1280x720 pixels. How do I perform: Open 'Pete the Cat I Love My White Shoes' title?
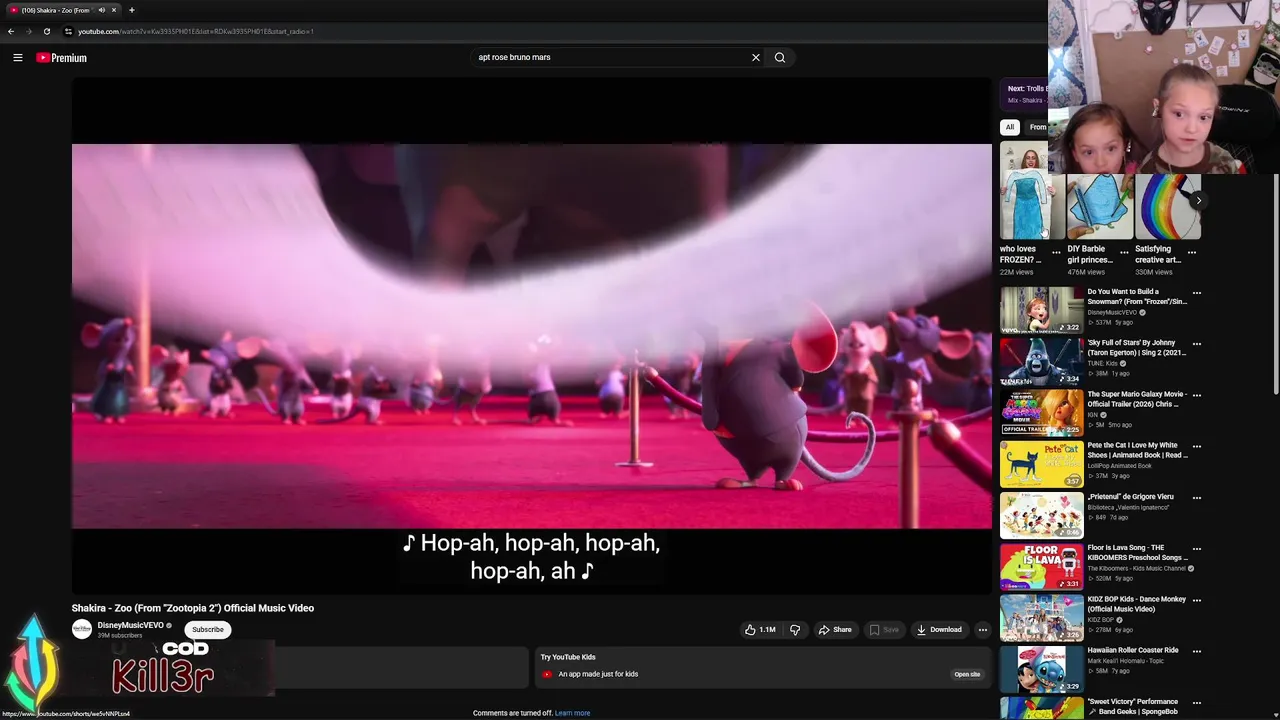pyautogui.click(x=1137, y=450)
